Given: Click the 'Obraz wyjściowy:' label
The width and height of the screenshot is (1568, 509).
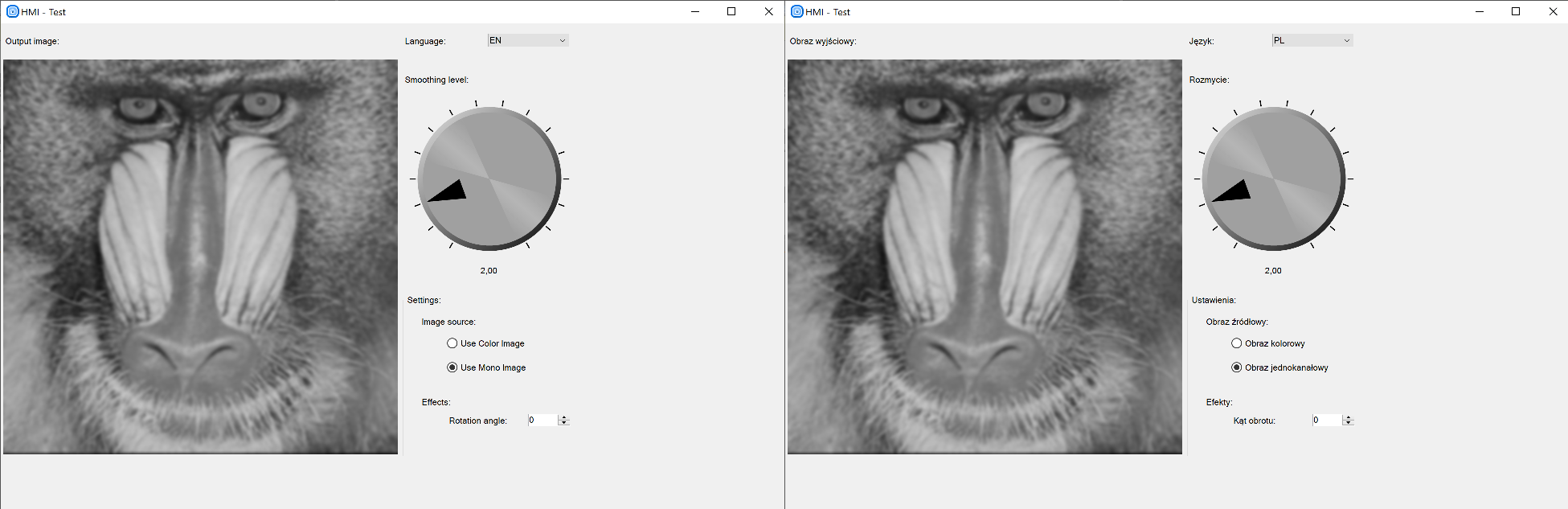Looking at the screenshot, I should coord(823,41).
